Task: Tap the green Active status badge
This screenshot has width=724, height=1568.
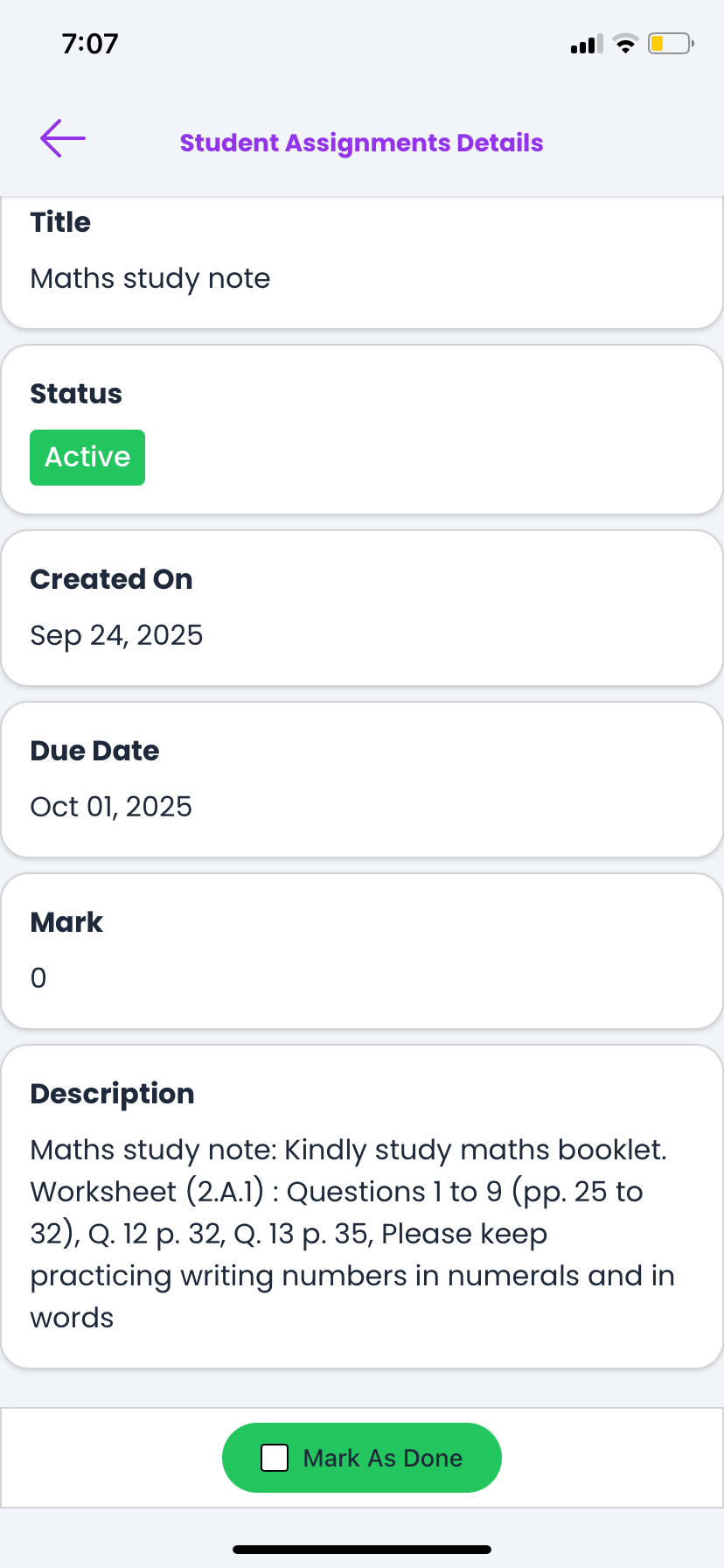Action: [x=87, y=458]
